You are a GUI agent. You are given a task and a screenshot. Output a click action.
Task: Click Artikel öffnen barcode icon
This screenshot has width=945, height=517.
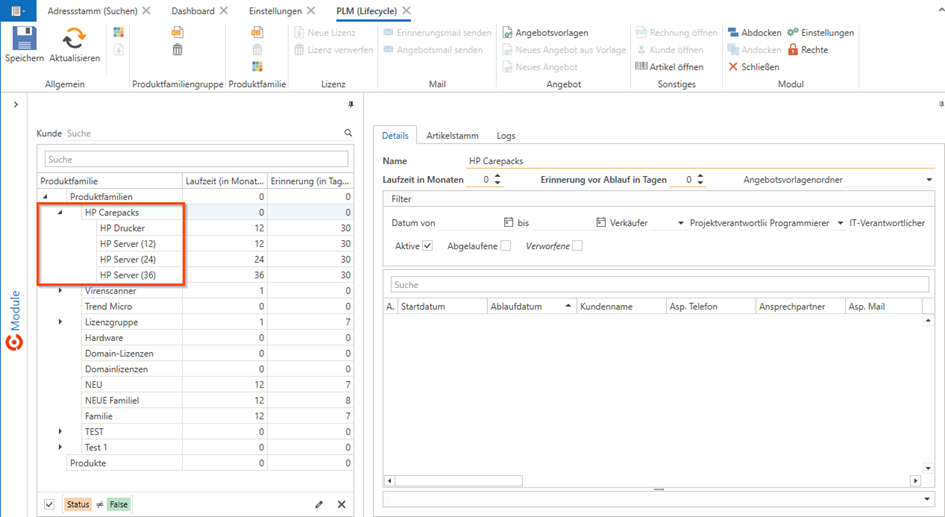pos(642,67)
